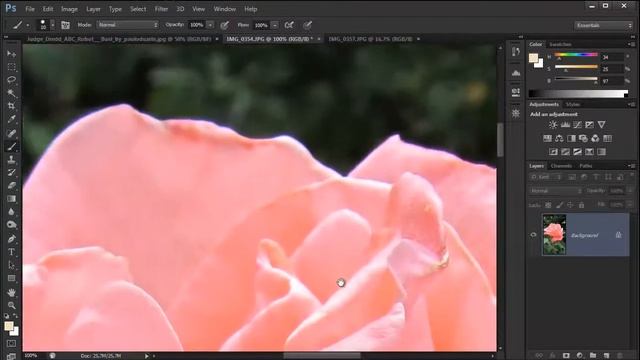The height and width of the screenshot is (360, 640).
Task: Add an Exposure adjustment
Action: 589,124
